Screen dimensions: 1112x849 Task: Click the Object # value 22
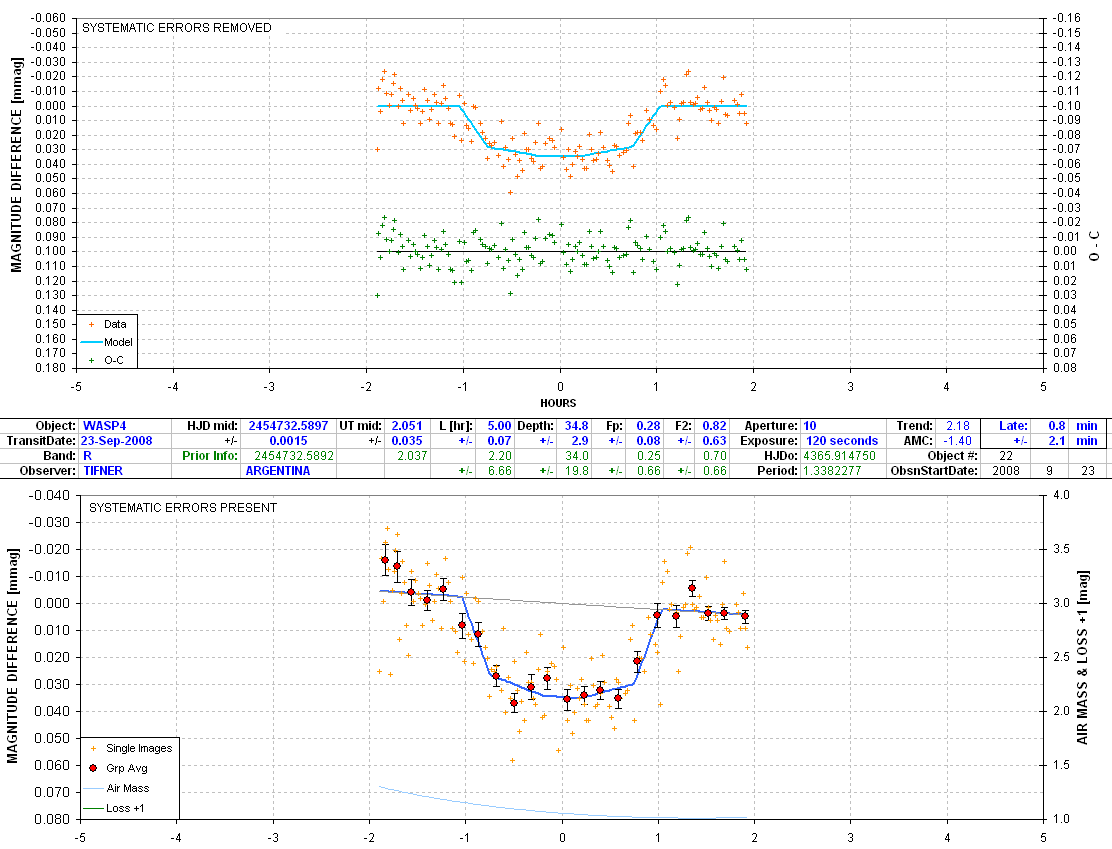(x=1006, y=456)
